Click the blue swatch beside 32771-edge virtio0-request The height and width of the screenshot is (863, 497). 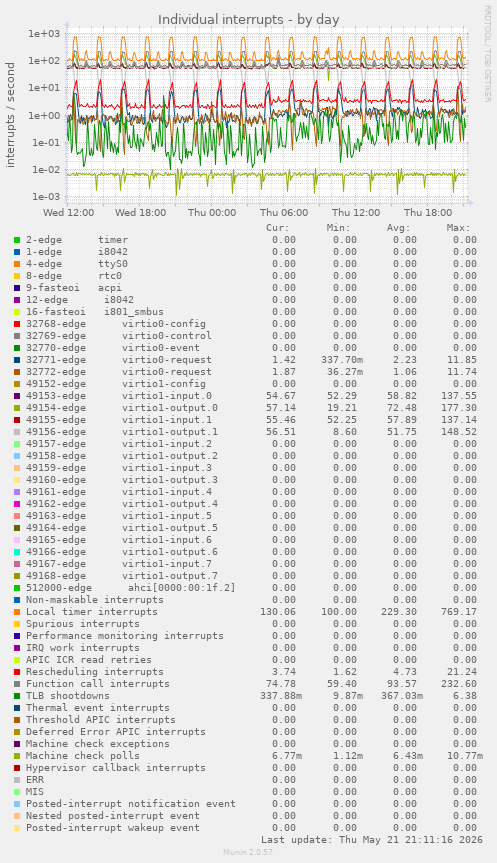[17, 360]
